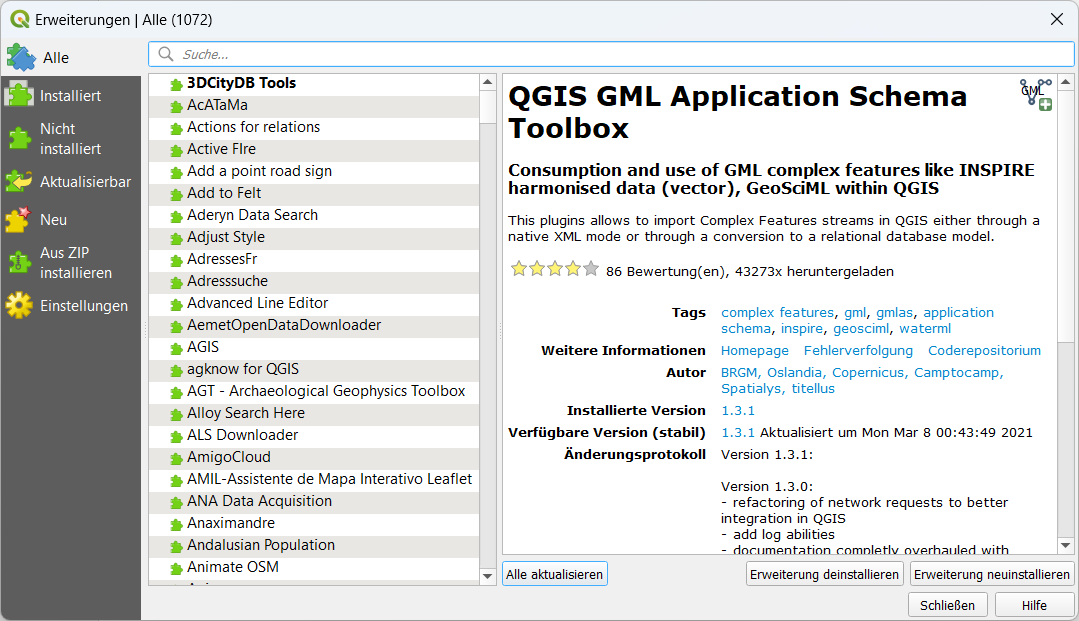Click the GML plugin logo icon

click(1035, 94)
